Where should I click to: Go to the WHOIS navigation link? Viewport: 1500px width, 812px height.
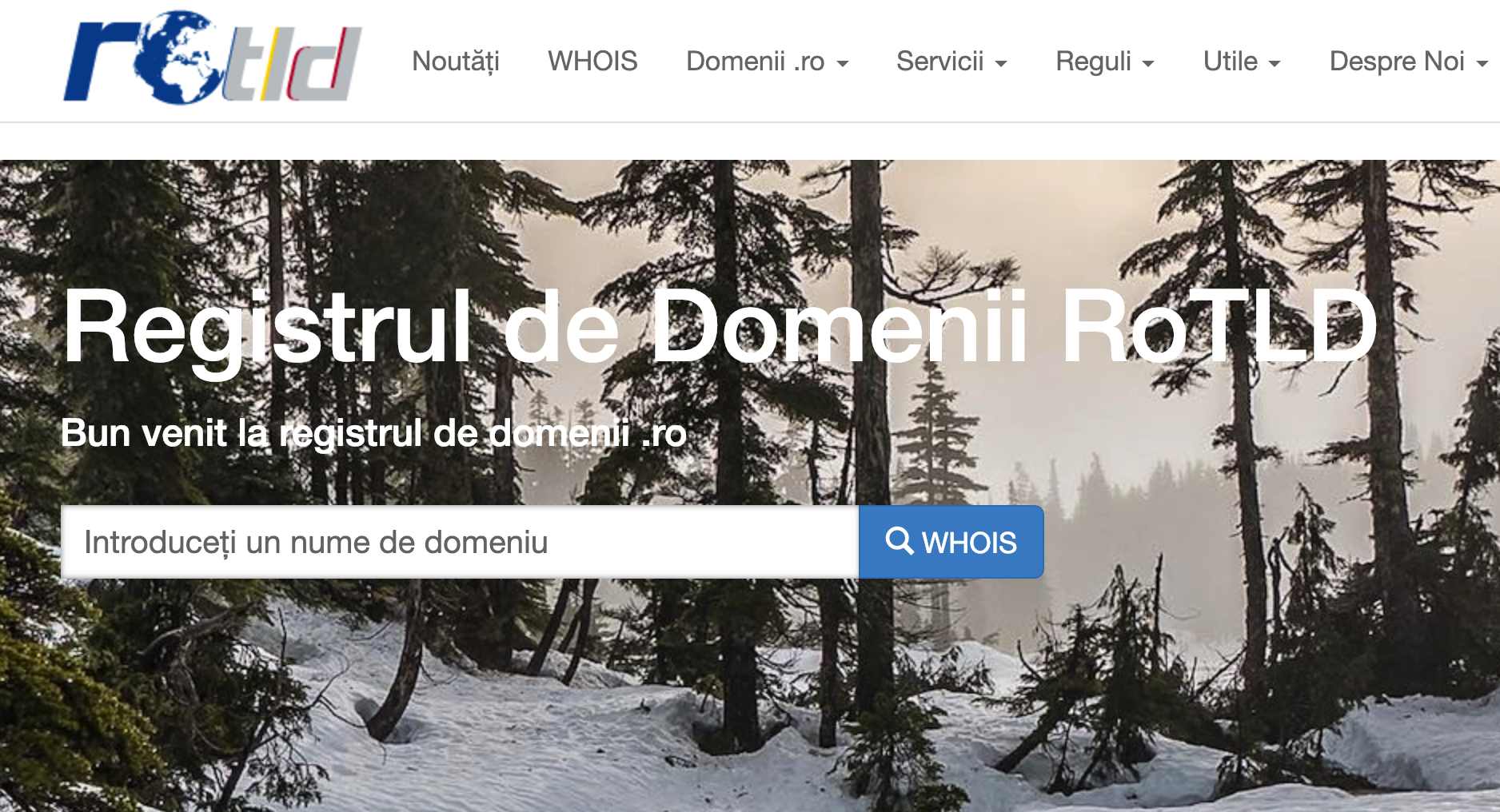pyautogui.click(x=592, y=62)
